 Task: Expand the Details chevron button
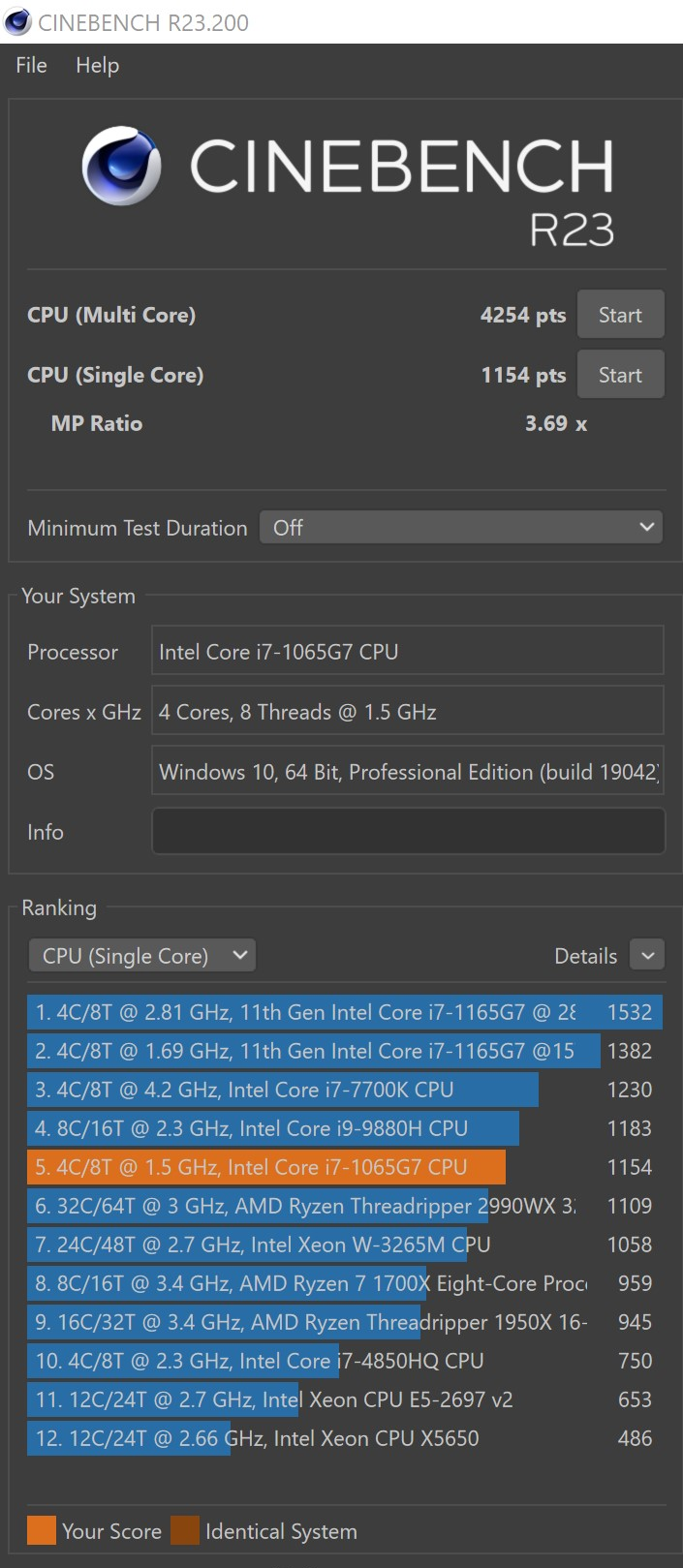pyautogui.click(x=647, y=956)
